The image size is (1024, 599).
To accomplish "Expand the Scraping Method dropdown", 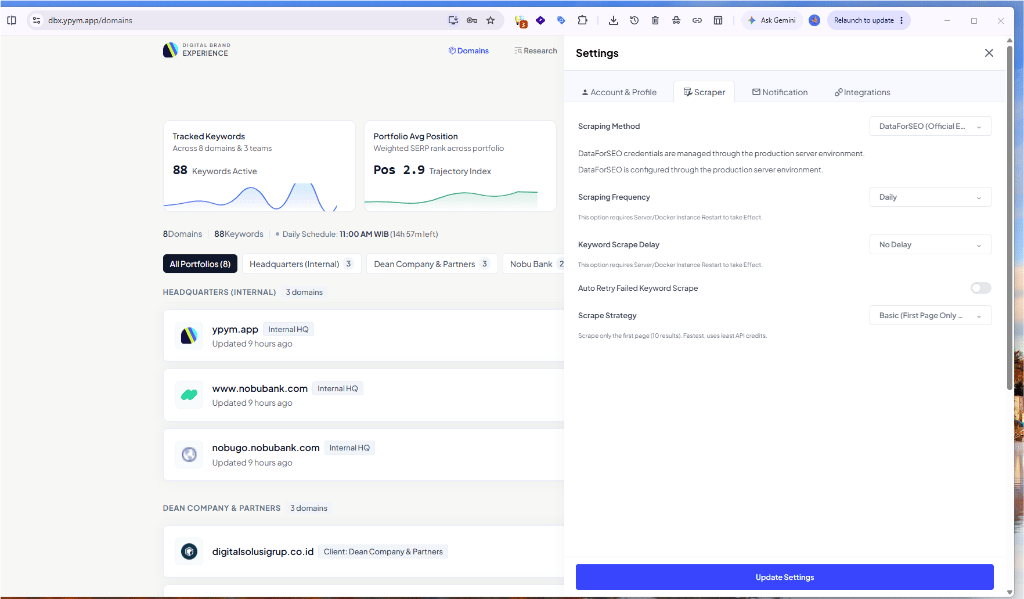I will point(930,126).
